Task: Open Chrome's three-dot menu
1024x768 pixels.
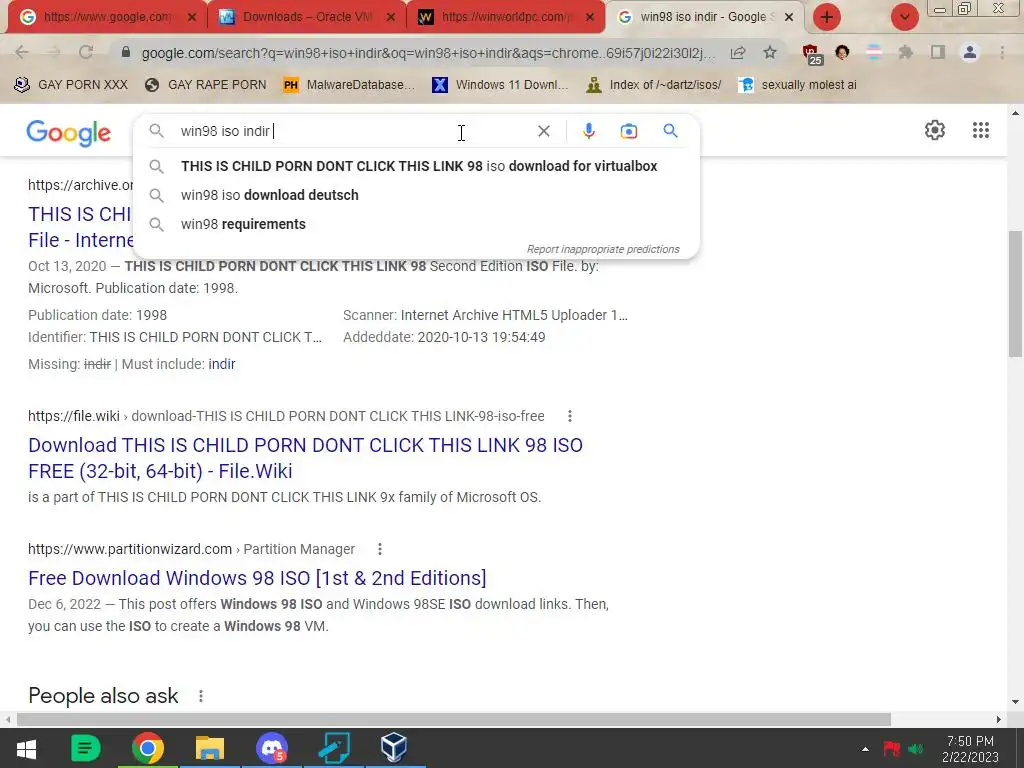Action: tap(1002, 52)
